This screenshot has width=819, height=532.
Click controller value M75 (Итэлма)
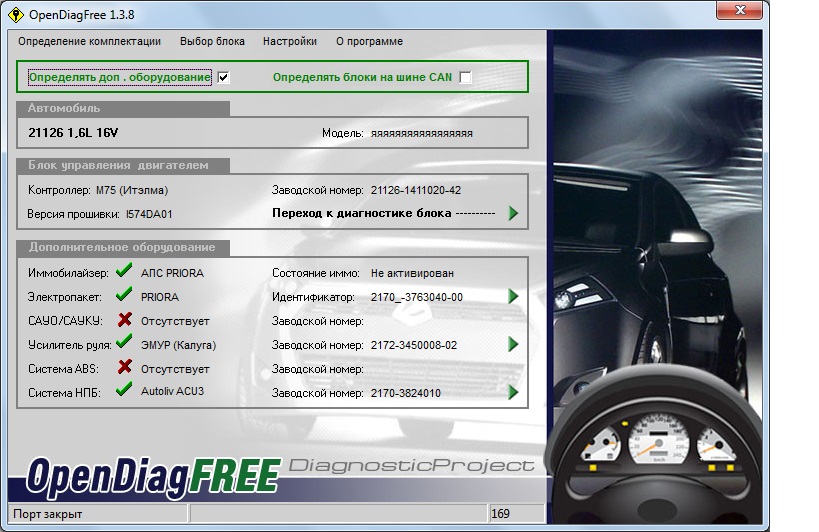[132, 190]
